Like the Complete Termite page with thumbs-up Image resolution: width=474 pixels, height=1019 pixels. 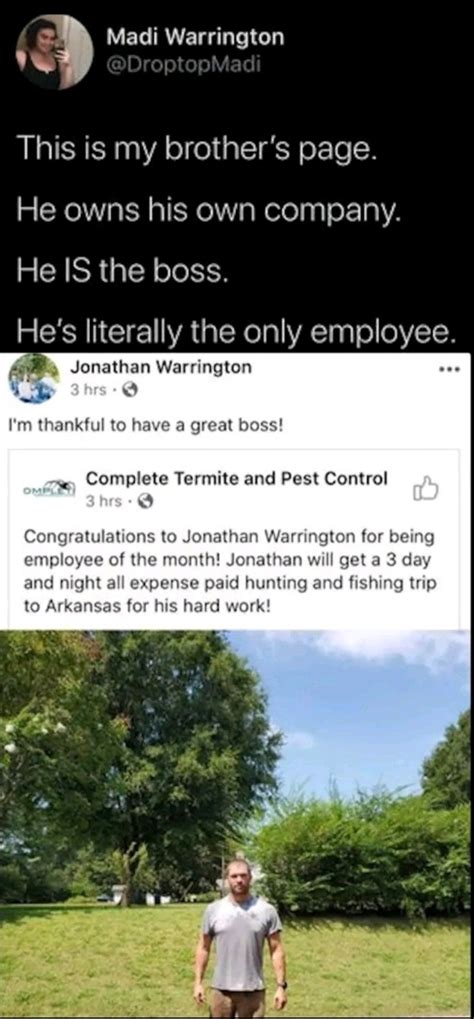[426, 489]
